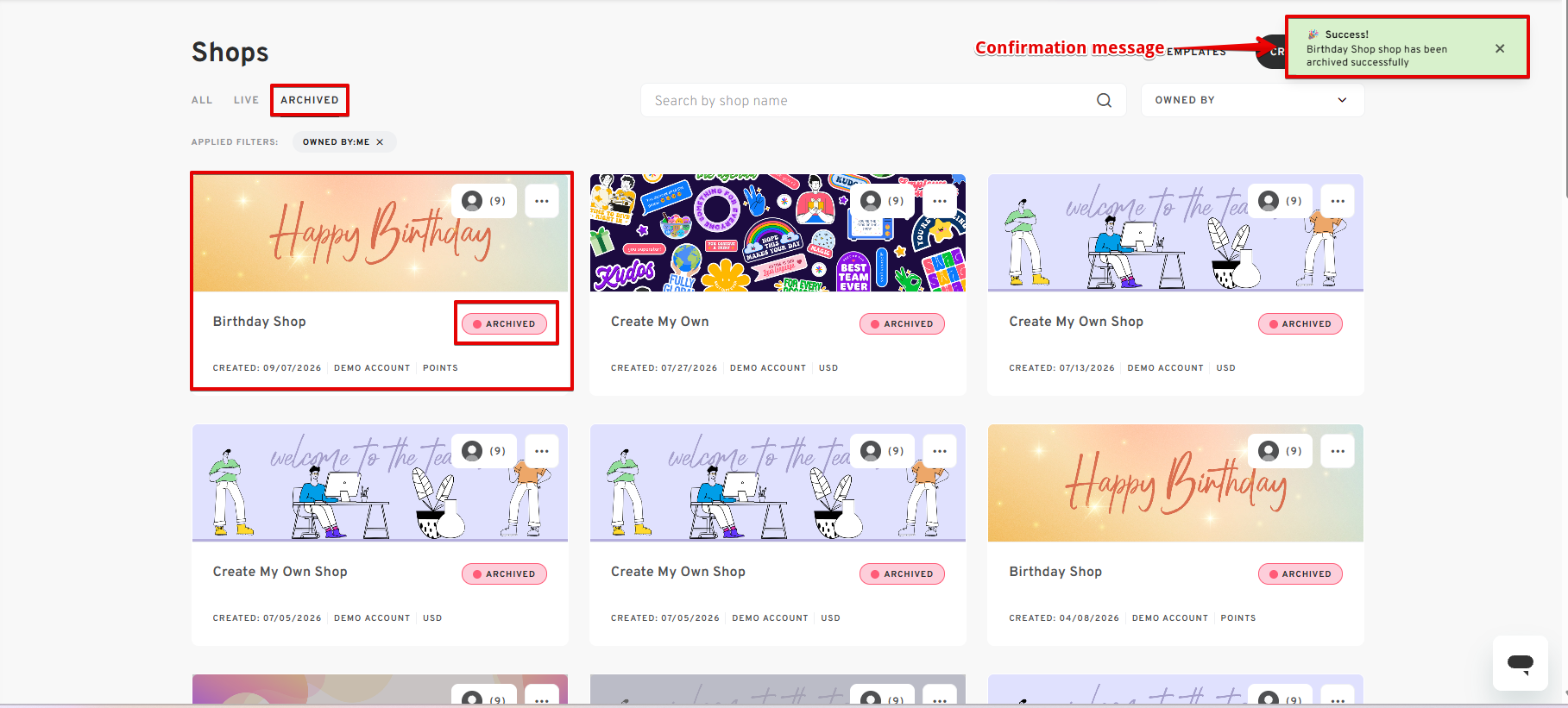
Task: Open three-dot menu on Create My Own card
Action: click(940, 201)
